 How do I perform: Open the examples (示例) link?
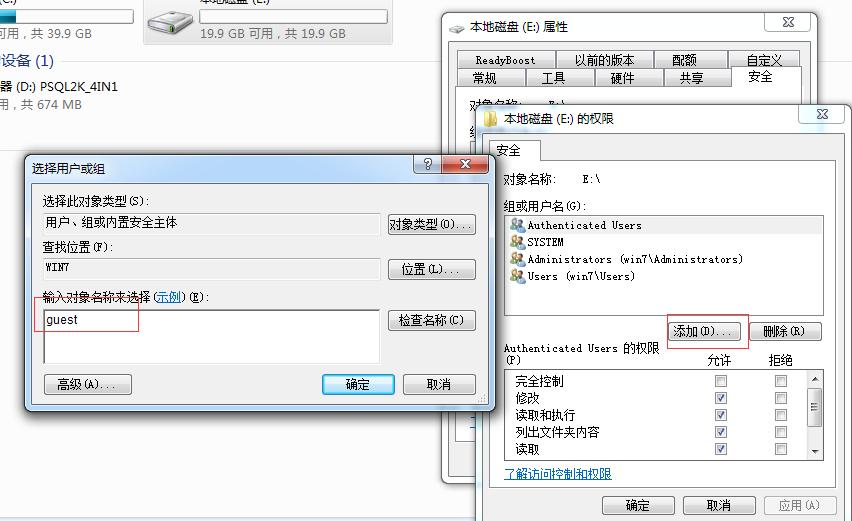[x=168, y=297]
